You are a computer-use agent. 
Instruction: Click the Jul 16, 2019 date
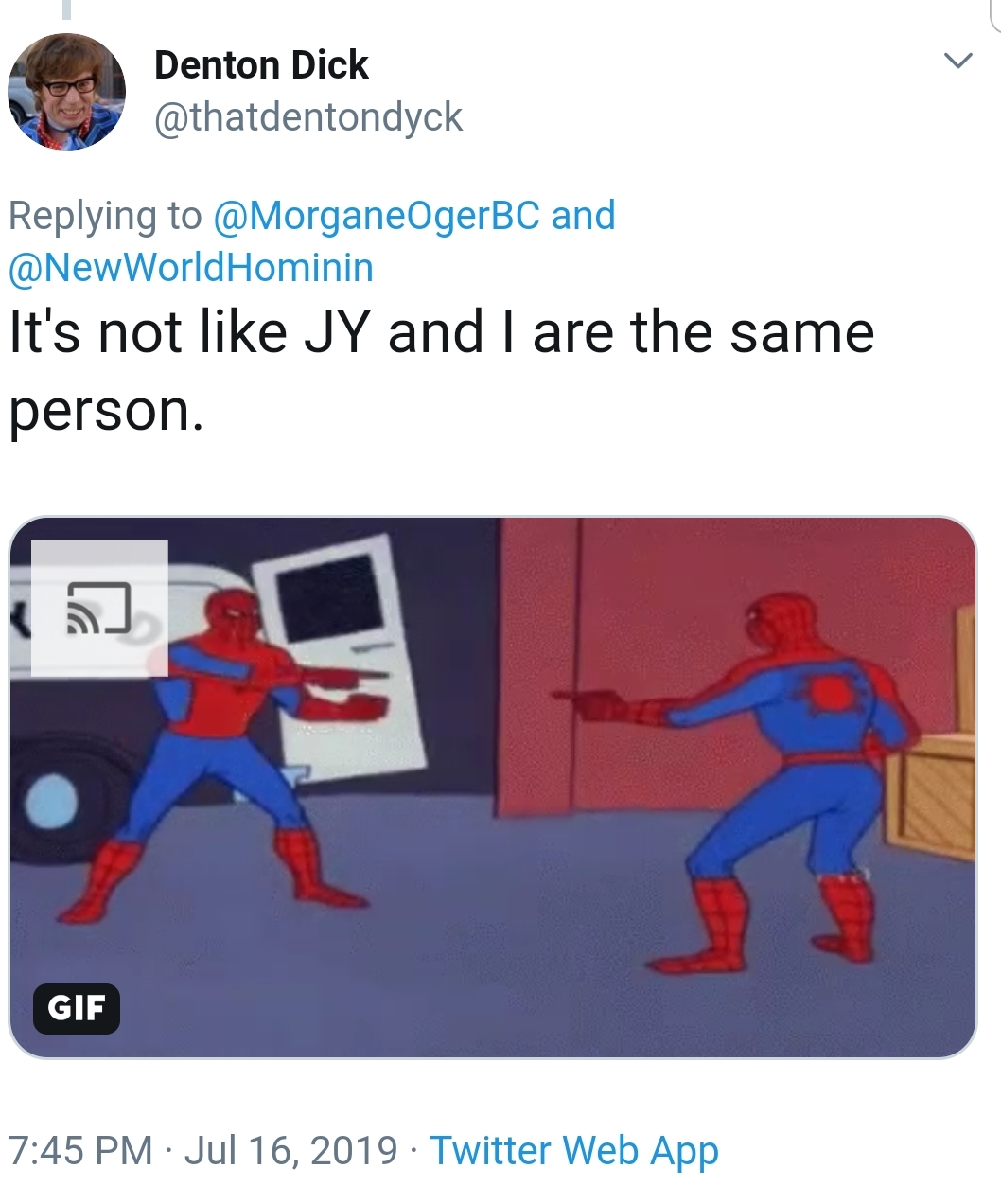291,1150
